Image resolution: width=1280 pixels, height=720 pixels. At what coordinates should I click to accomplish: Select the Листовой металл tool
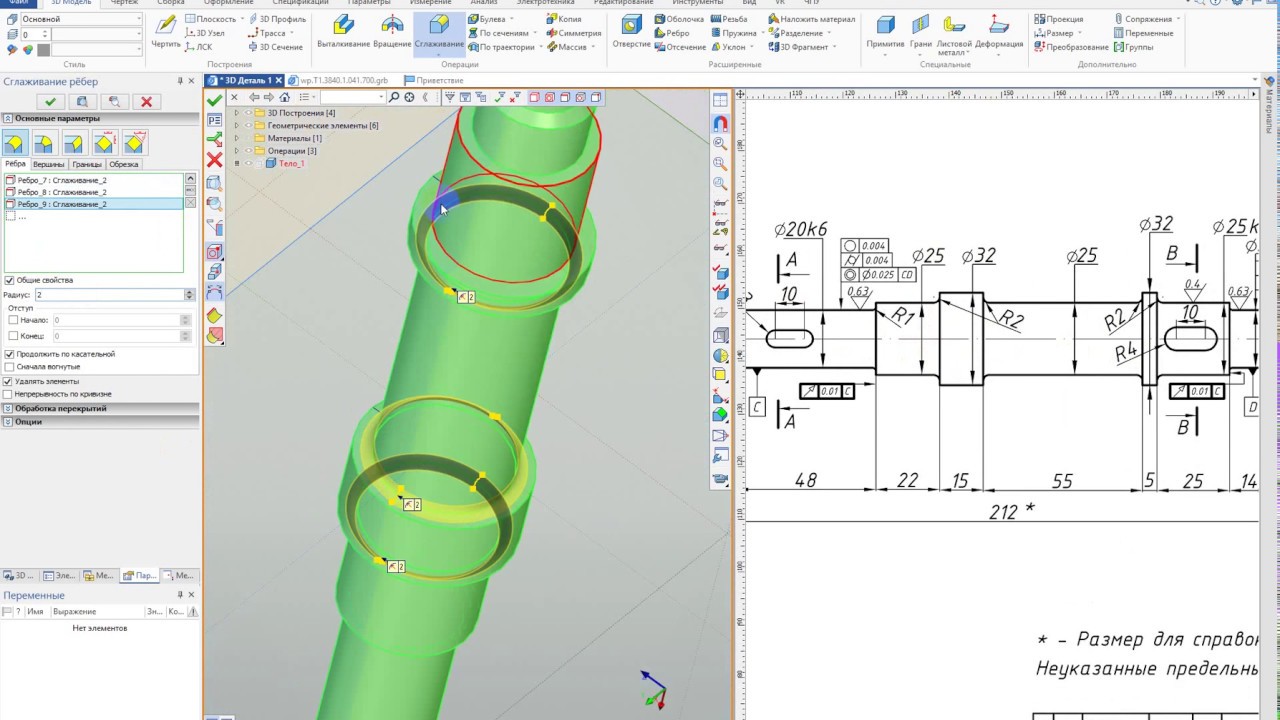pos(954,34)
